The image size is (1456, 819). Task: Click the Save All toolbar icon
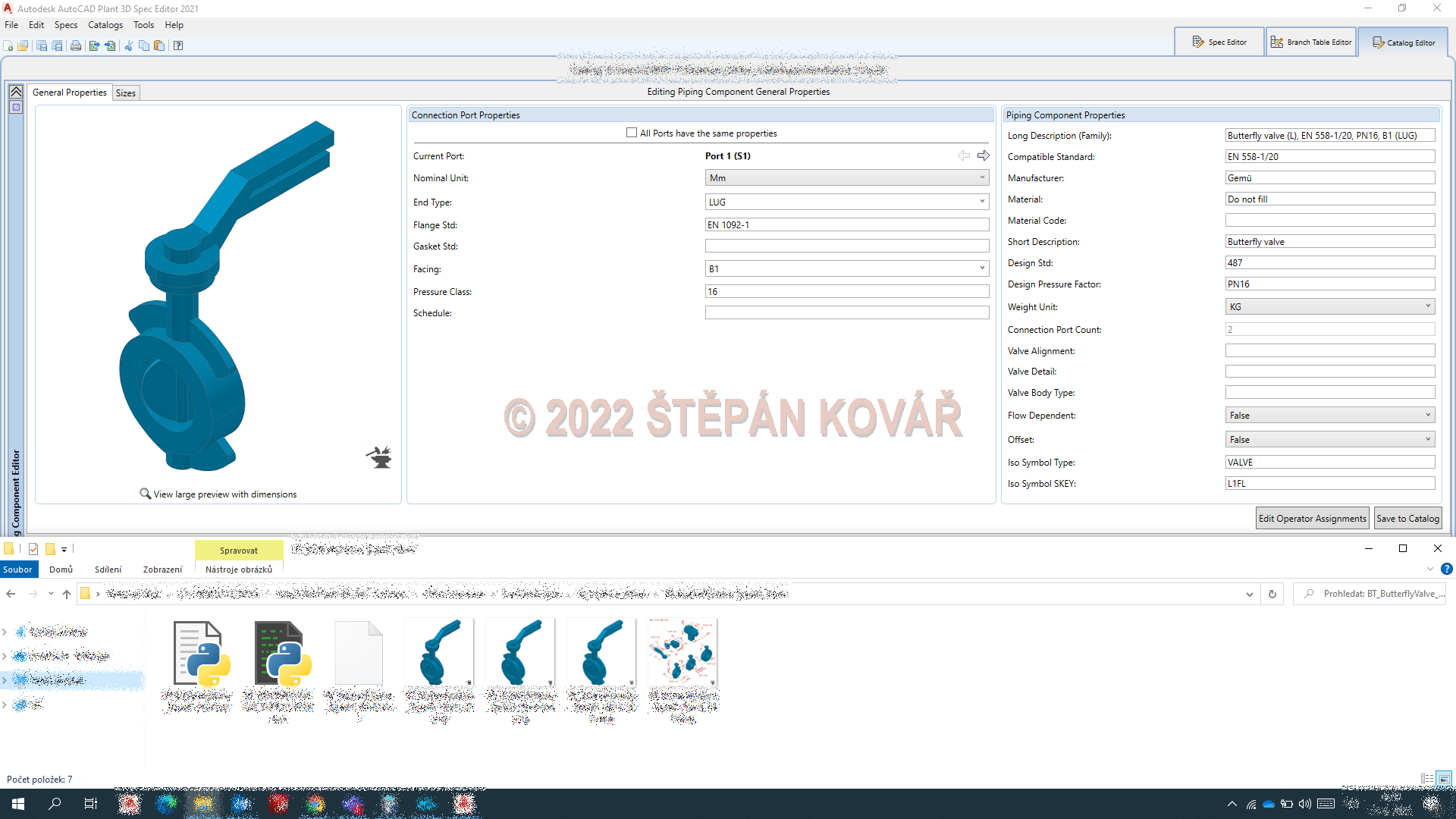click(x=57, y=45)
